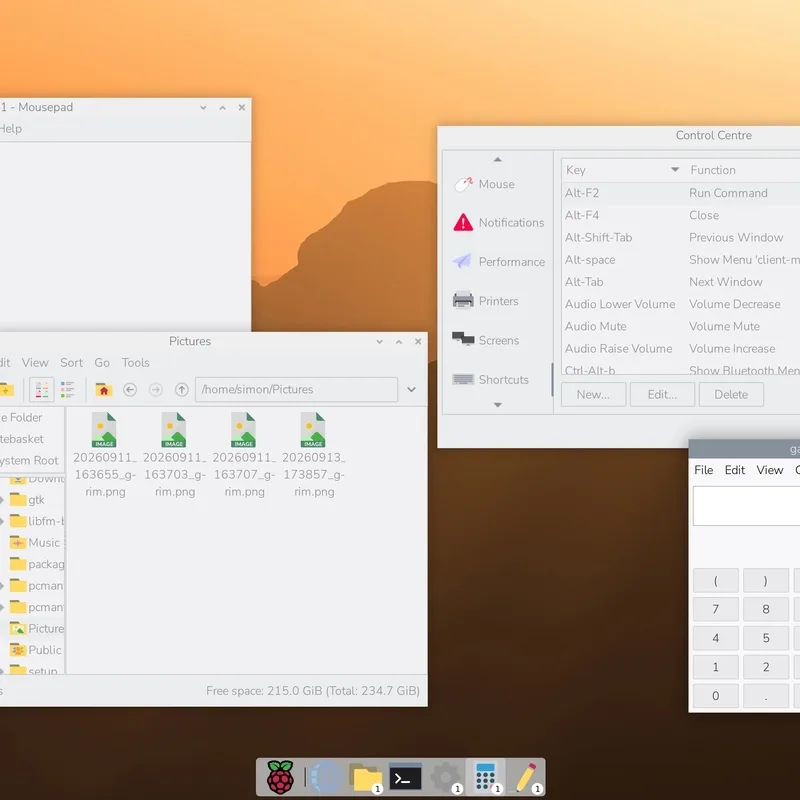The image size is (800, 800).
Task: Click calculator decimal point button
Action: (x=766, y=696)
